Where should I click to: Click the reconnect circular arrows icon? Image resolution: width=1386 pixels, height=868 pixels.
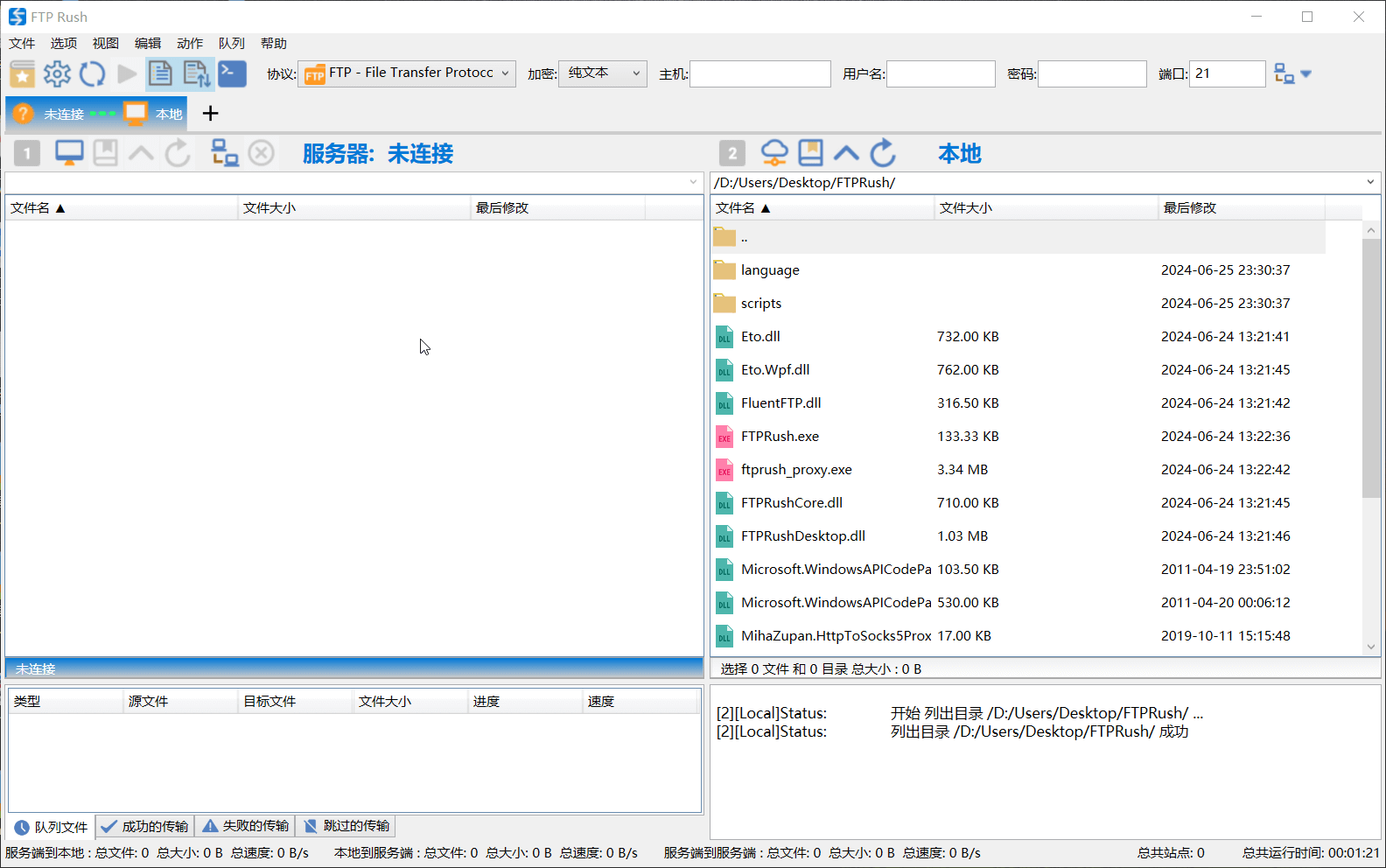pyautogui.click(x=92, y=74)
